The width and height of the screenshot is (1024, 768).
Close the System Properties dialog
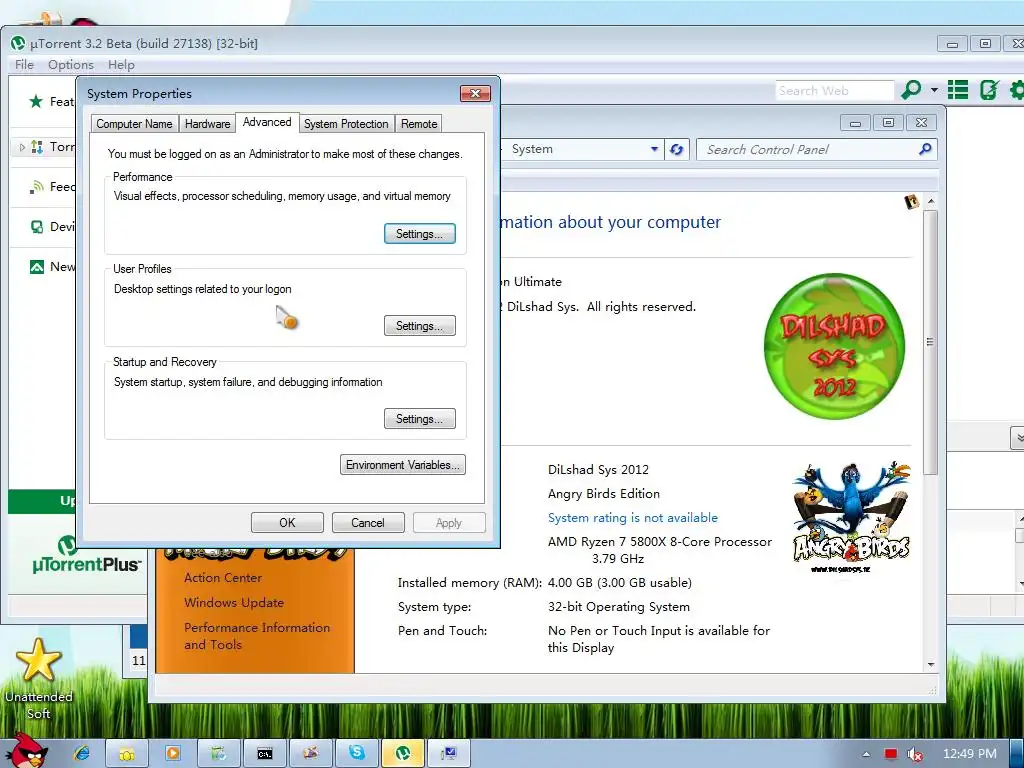point(475,93)
